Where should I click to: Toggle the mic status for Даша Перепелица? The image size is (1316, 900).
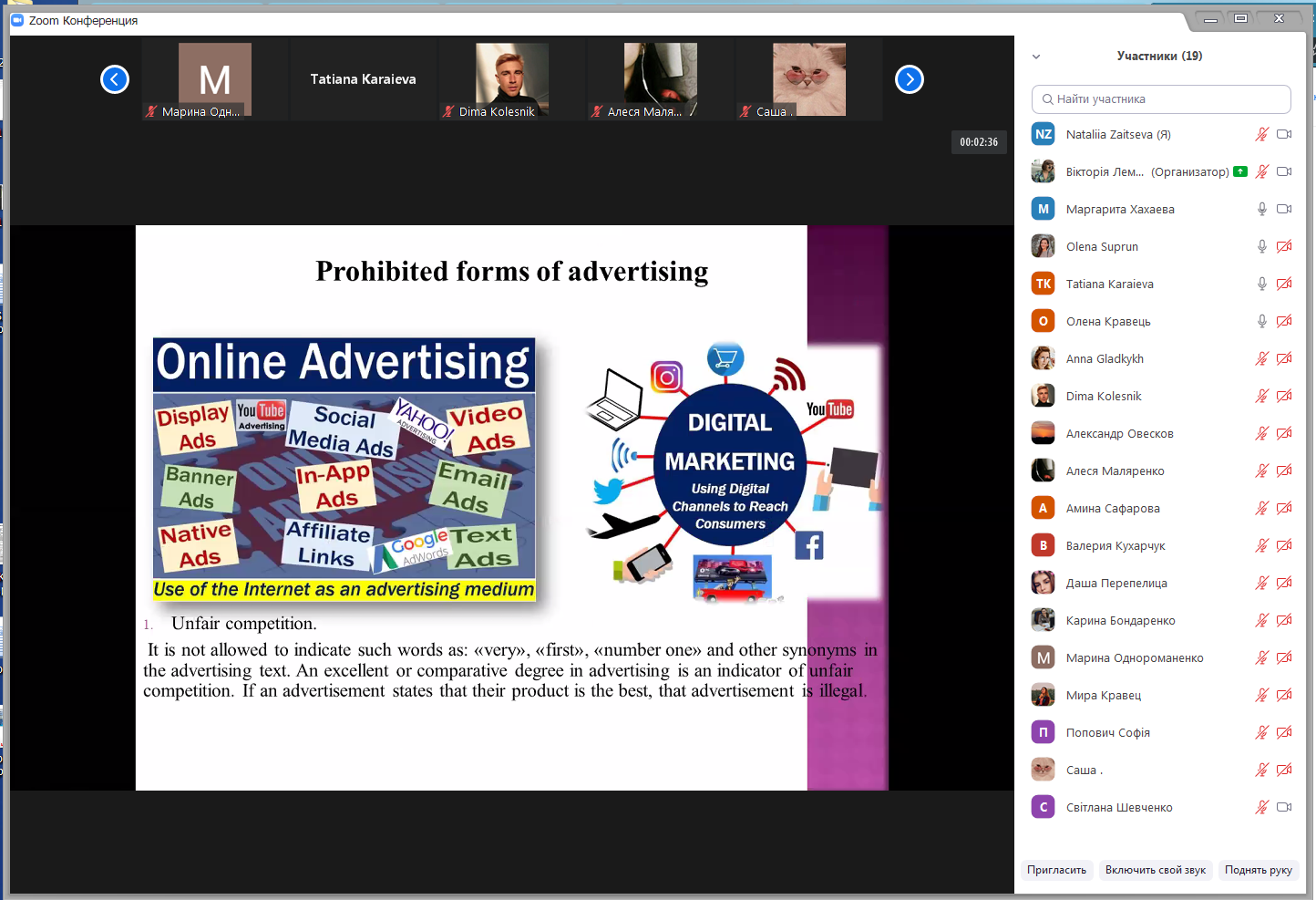(1262, 583)
